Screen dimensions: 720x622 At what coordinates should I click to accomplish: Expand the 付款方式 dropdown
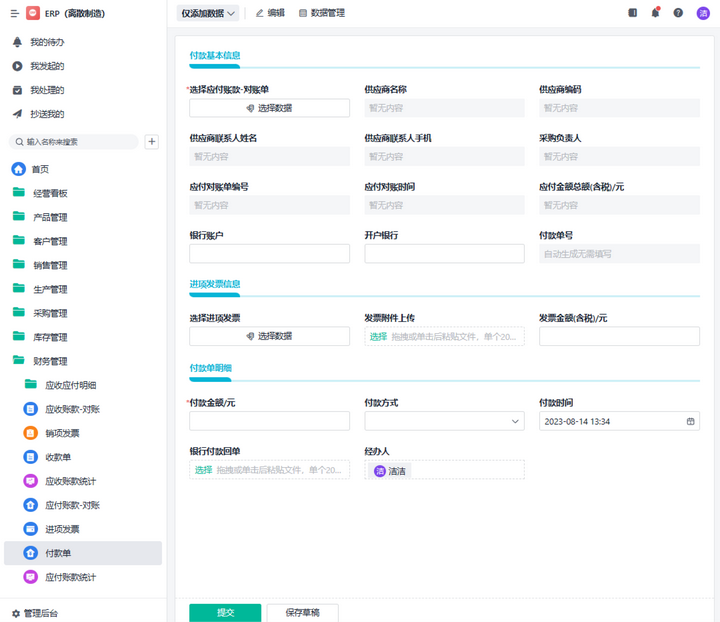444,422
